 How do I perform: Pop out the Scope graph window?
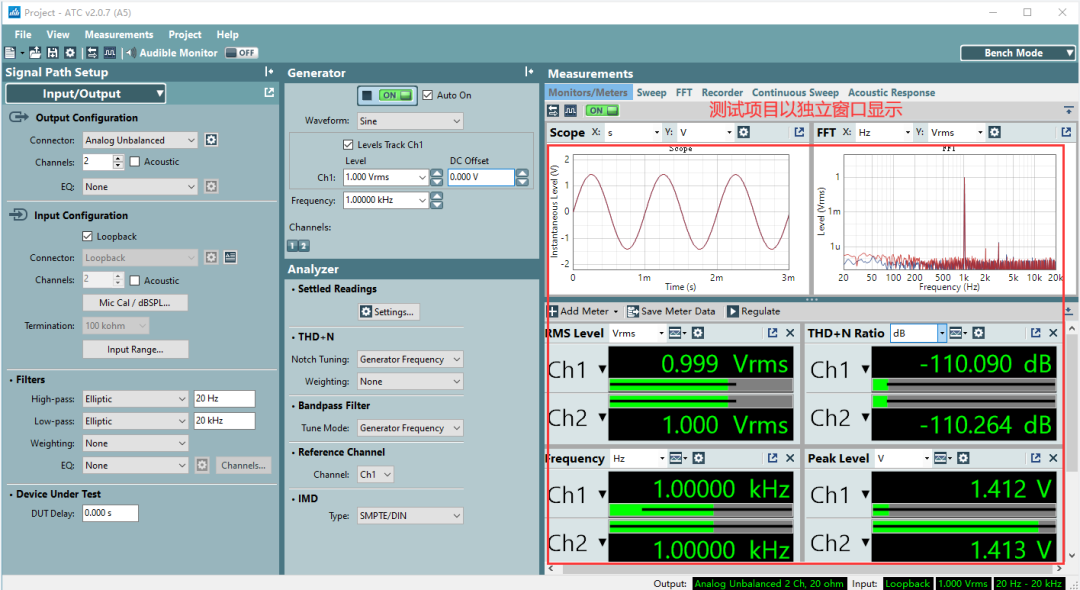[799, 132]
